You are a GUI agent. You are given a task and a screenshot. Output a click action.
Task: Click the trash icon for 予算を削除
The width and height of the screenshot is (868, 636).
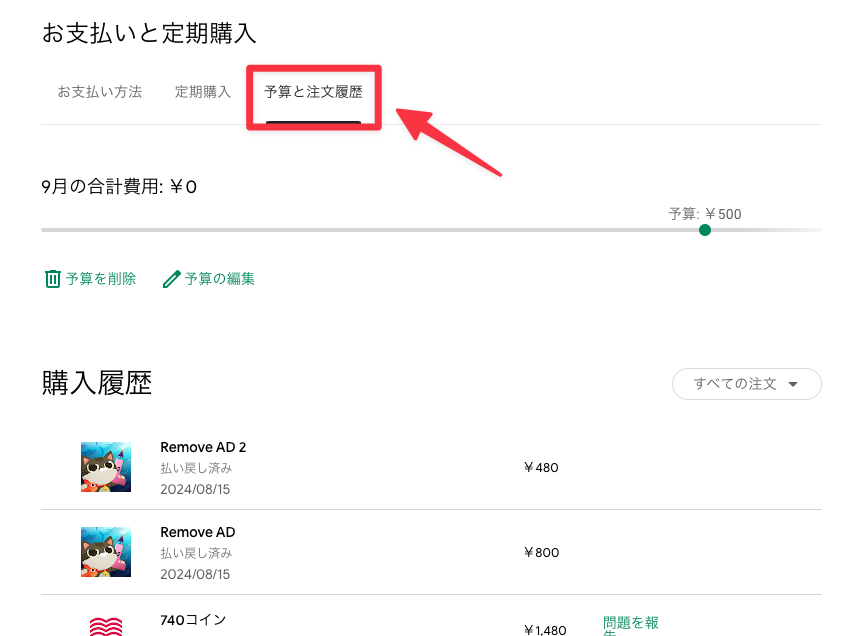point(53,278)
